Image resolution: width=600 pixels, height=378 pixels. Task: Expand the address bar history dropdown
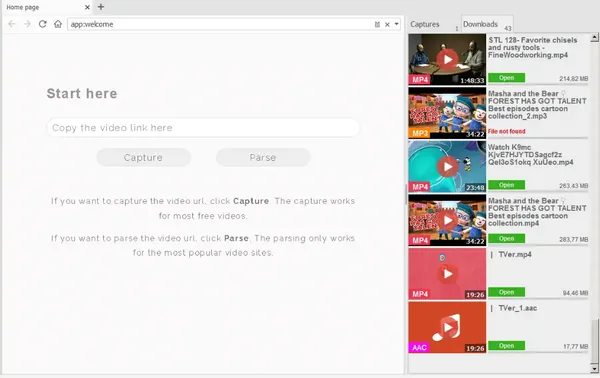tap(396, 24)
